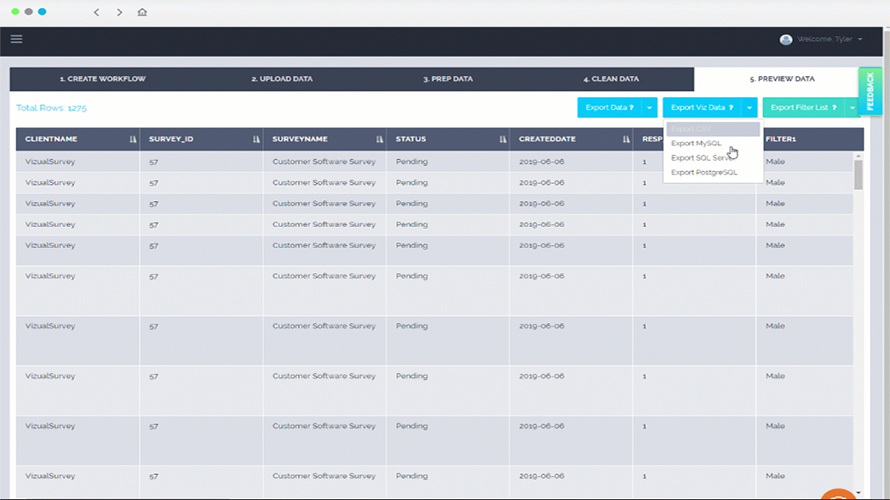Image resolution: width=890 pixels, height=500 pixels.
Task: Sort by CLIENTNAME column sort icon
Action: (132, 139)
